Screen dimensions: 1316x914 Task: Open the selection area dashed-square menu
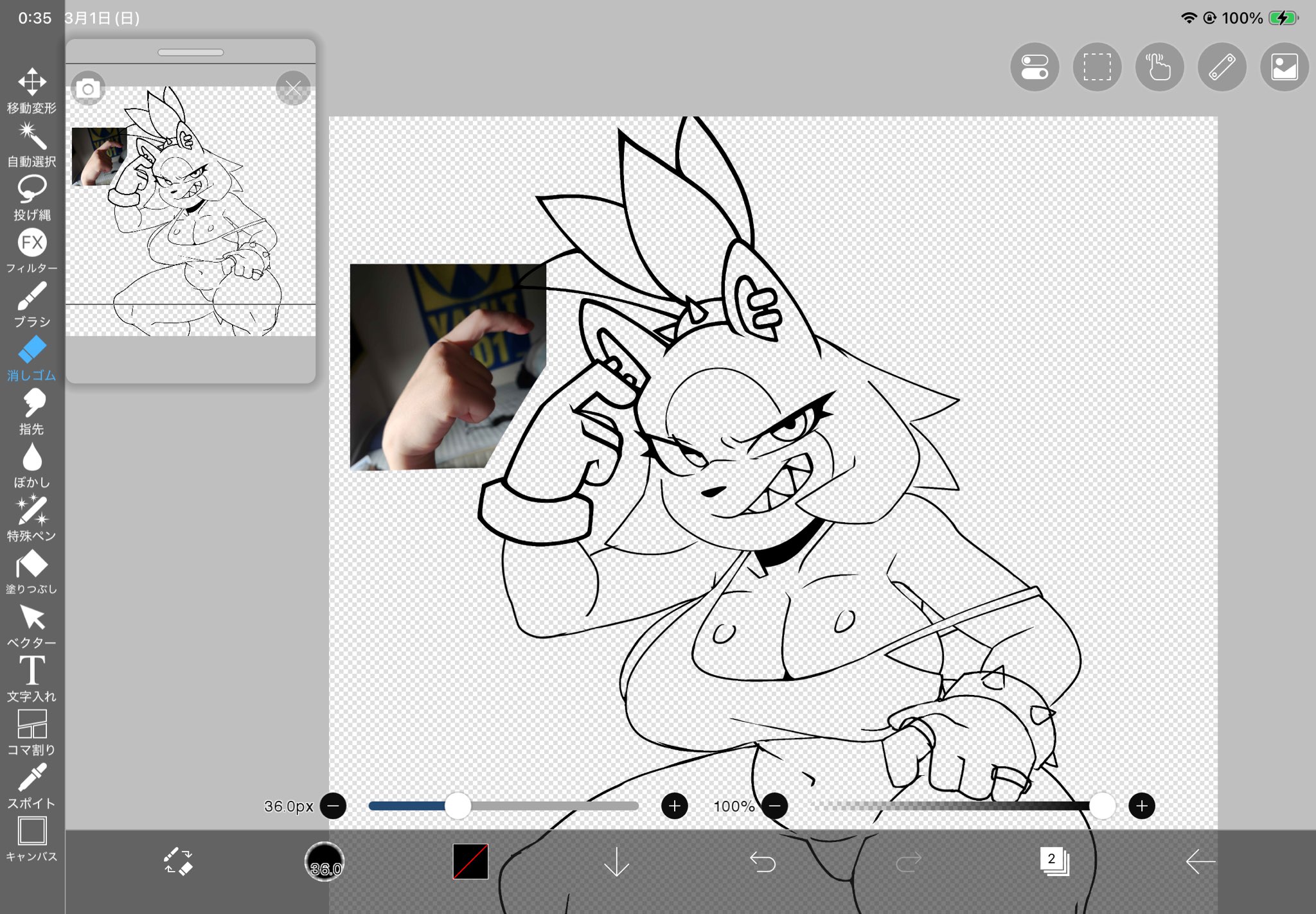pos(1097,67)
